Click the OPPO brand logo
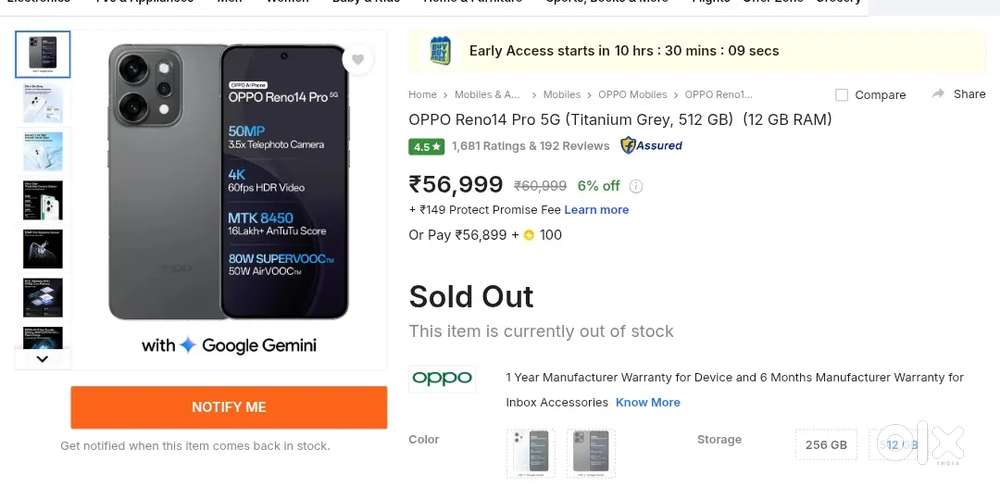 pos(442,378)
